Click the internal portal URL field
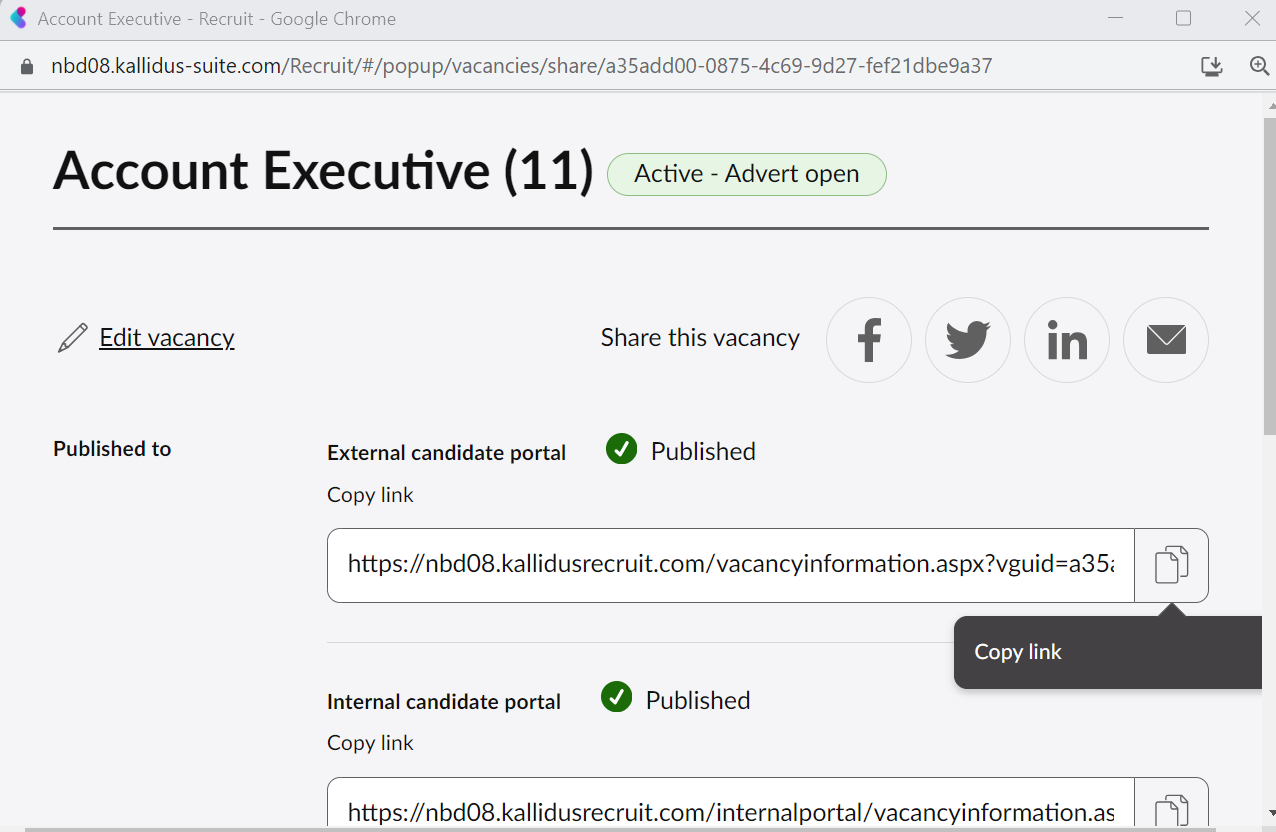The width and height of the screenshot is (1276, 832). click(x=730, y=812)
